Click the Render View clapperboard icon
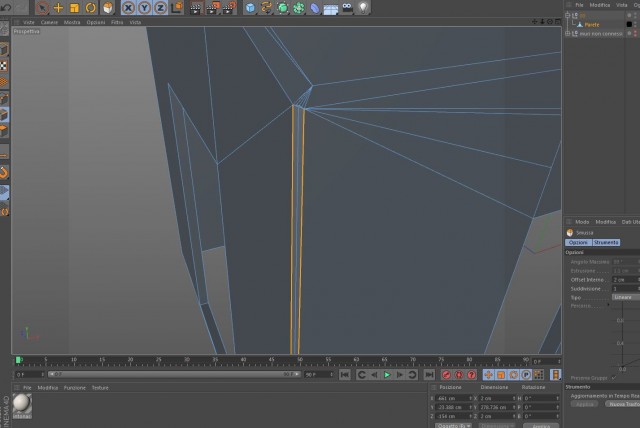 [x=196, y=7]
